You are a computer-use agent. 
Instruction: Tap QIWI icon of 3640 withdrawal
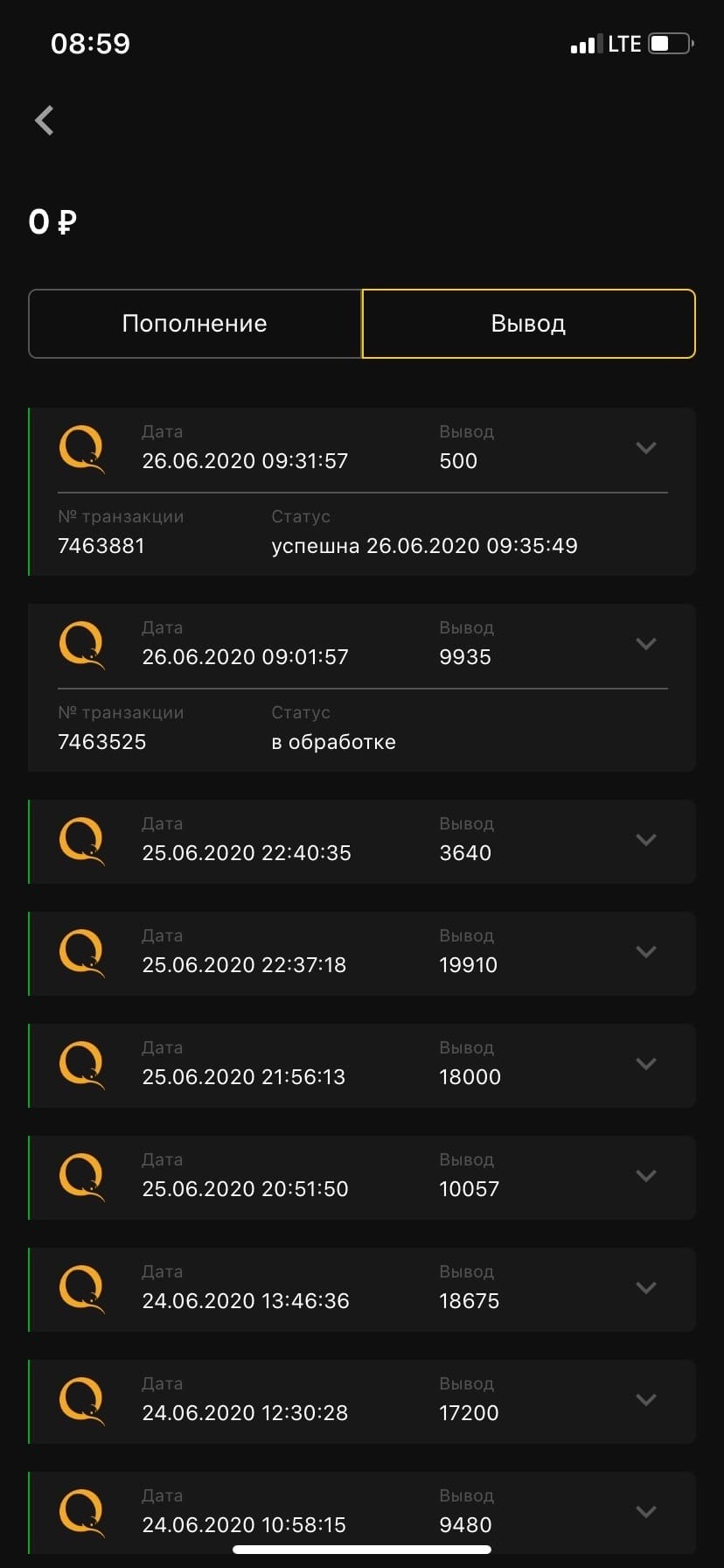coord(81,840)
